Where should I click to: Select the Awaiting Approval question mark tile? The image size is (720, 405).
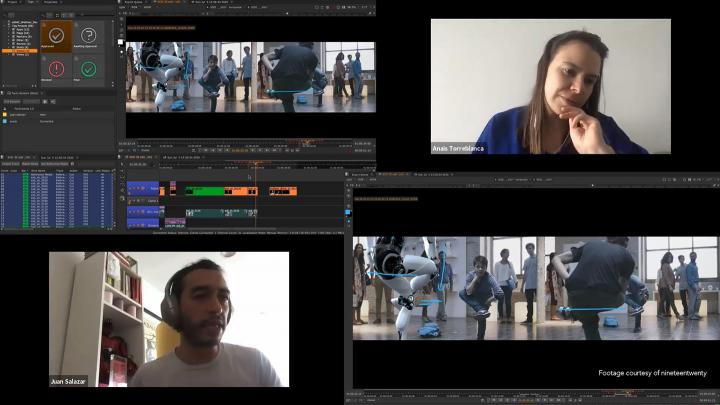[x=88, y=39]
